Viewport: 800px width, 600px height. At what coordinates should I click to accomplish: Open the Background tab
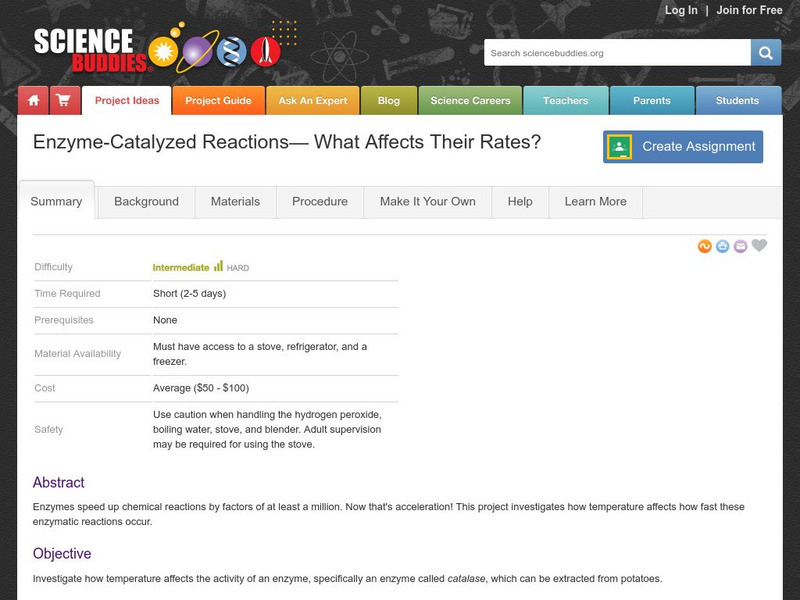[146, 202]
